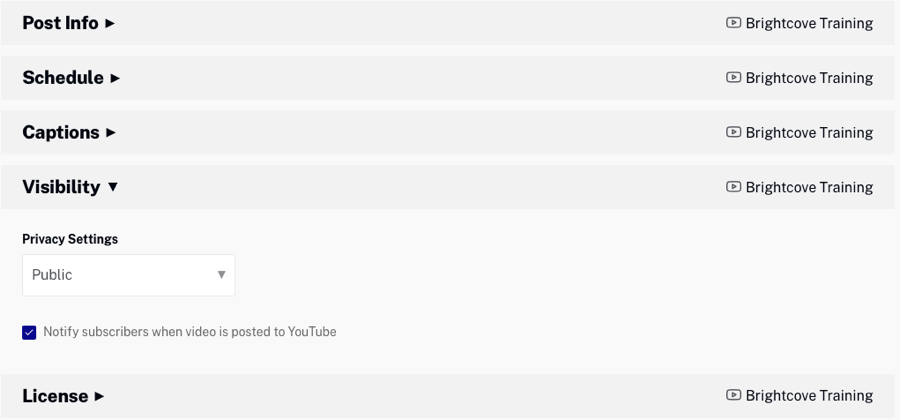
Task: Open the Privacy Settings dropdown
Action: click(128, 275)
